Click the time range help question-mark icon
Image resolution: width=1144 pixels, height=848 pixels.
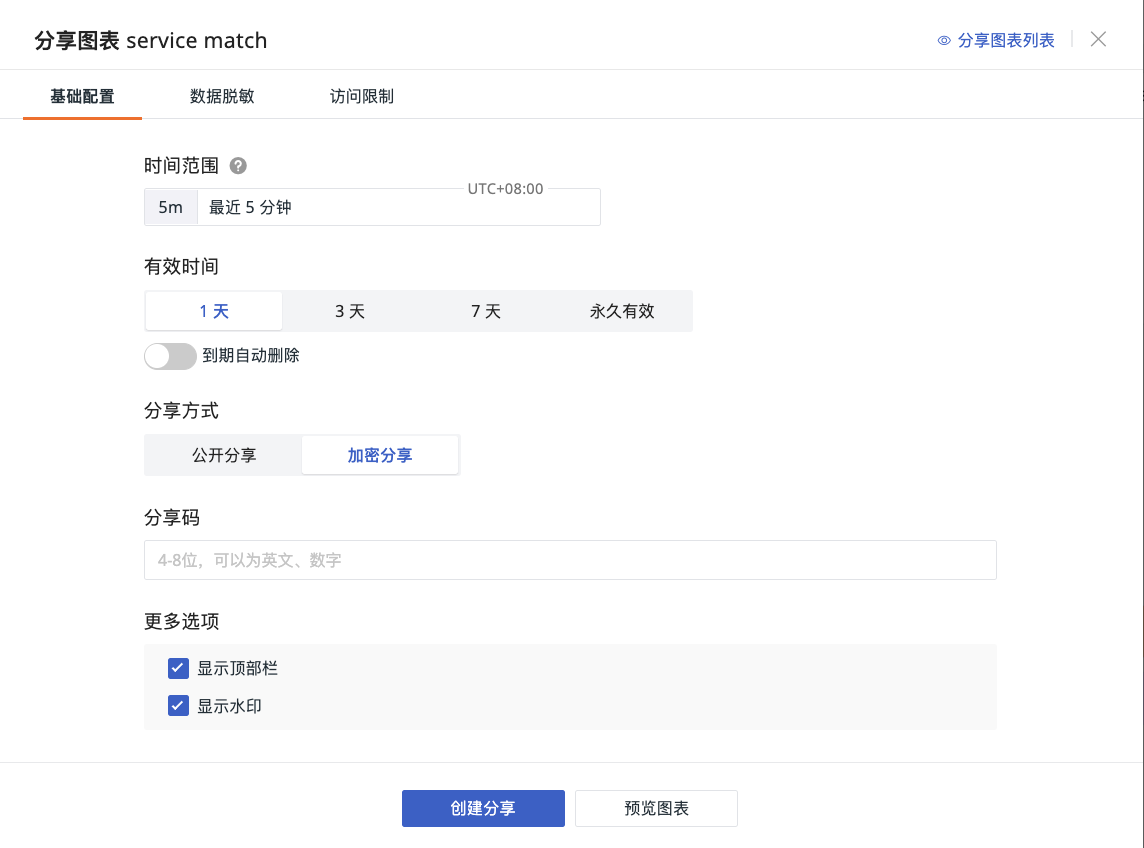(238, 166)
